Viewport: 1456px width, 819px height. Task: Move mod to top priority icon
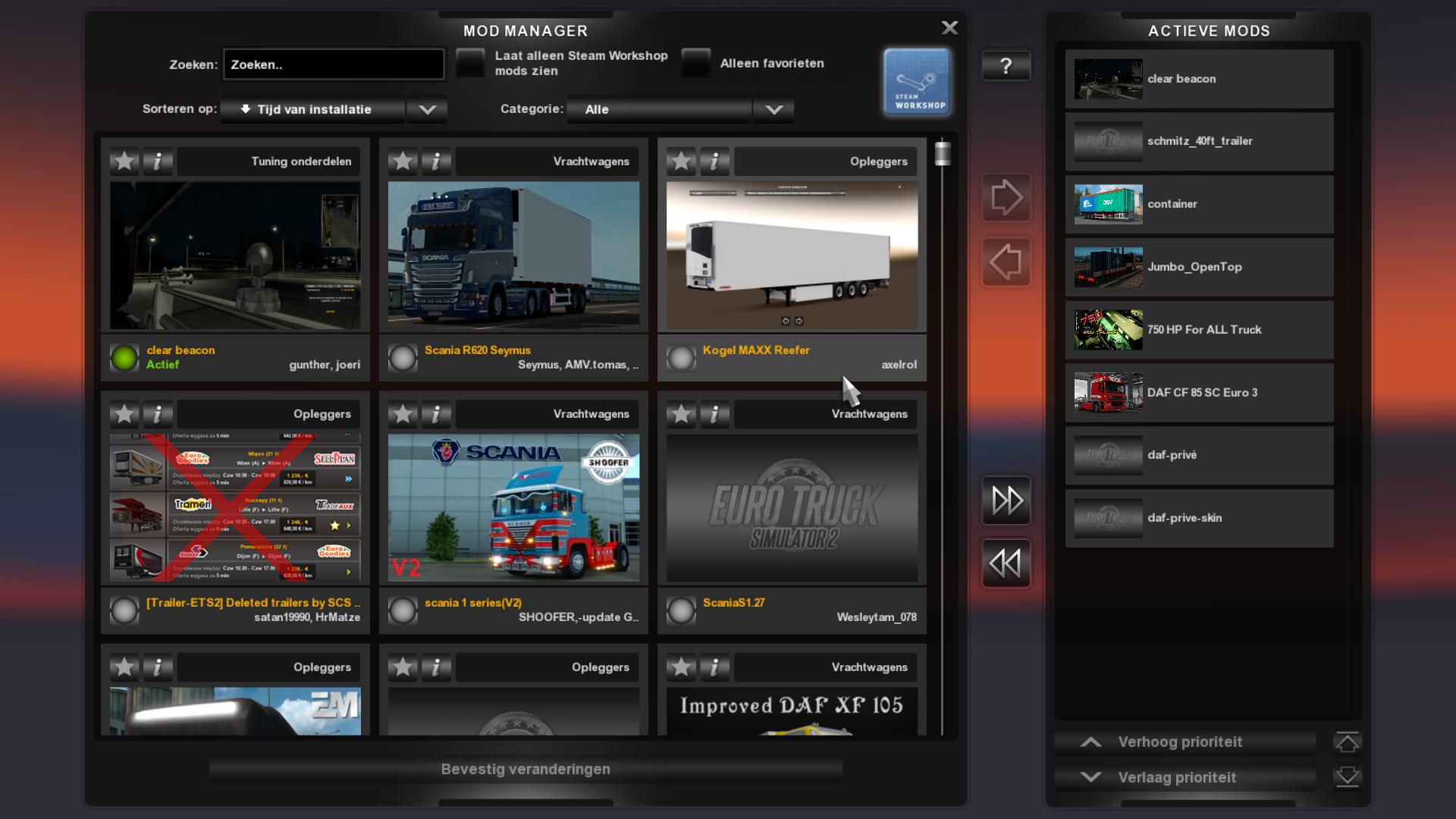point(1347,742)
